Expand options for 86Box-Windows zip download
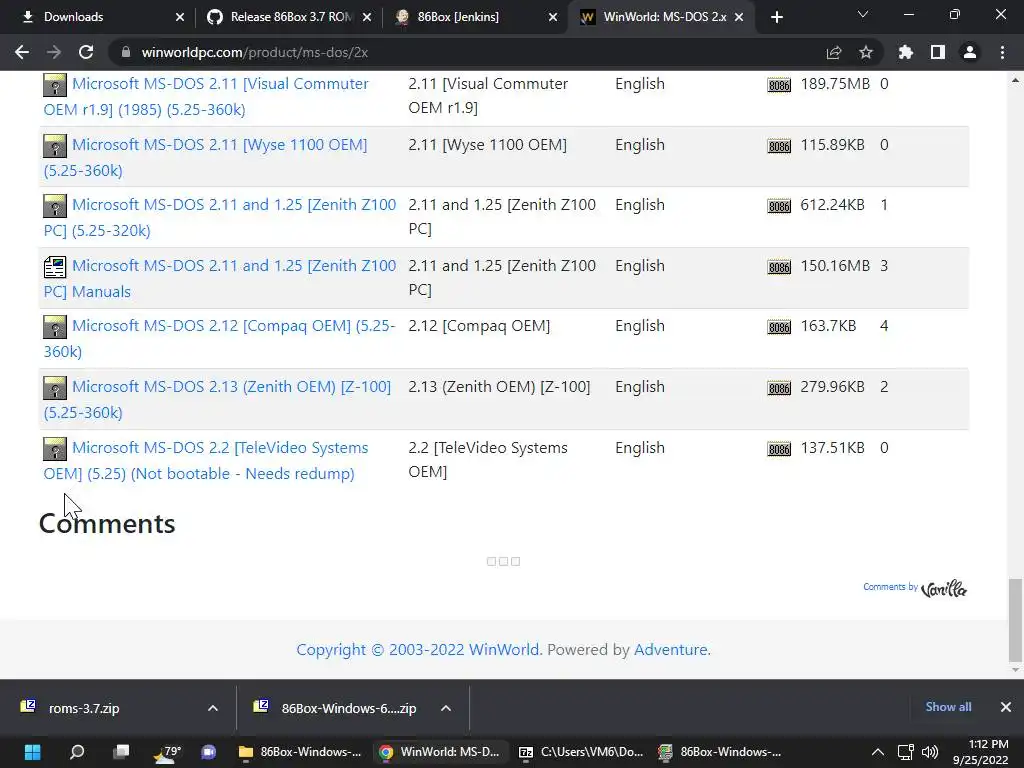1024x768 pixels. coord(446,708)
